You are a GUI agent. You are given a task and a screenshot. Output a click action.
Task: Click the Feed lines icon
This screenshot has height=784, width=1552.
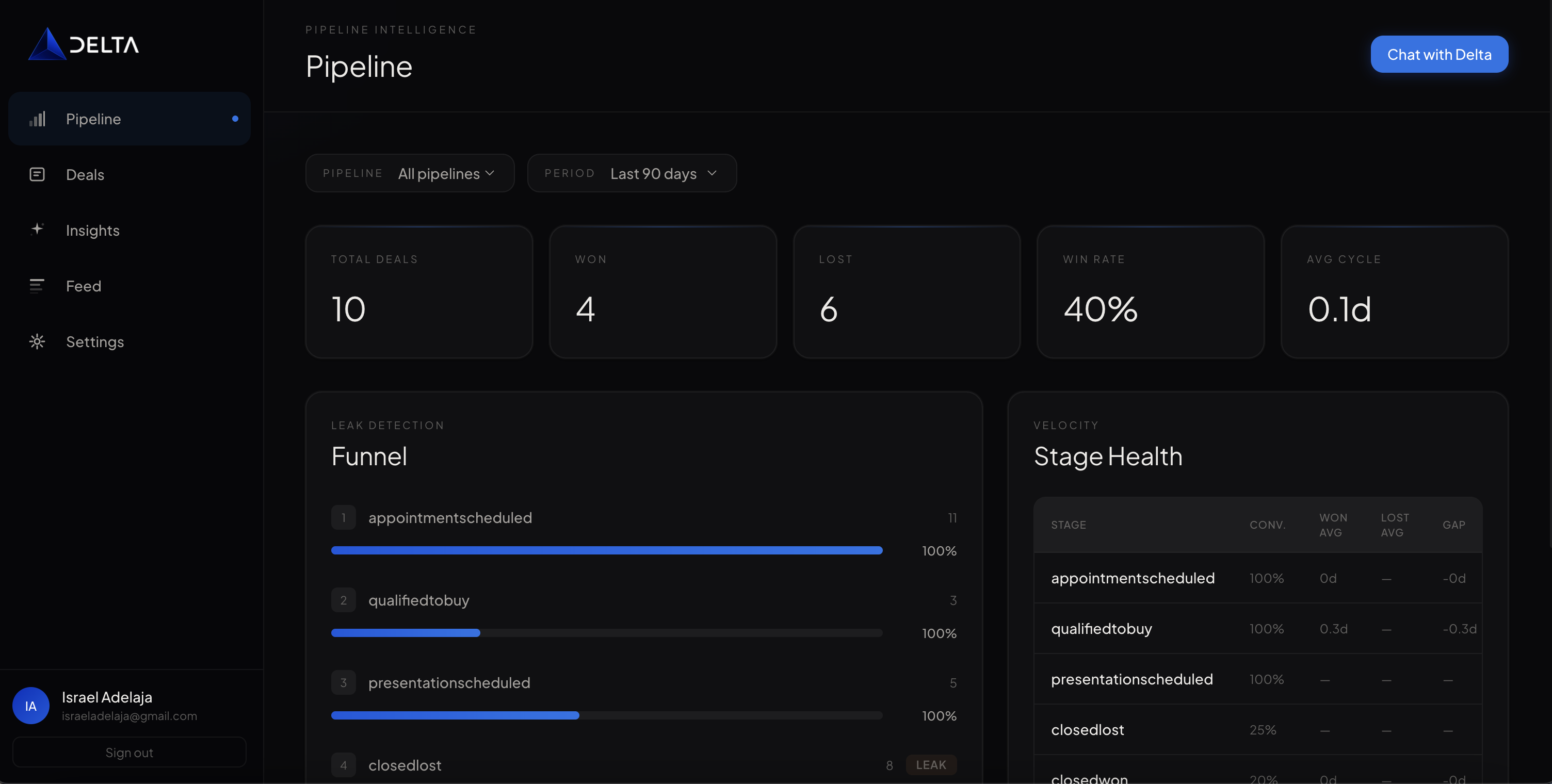point(37,285)
